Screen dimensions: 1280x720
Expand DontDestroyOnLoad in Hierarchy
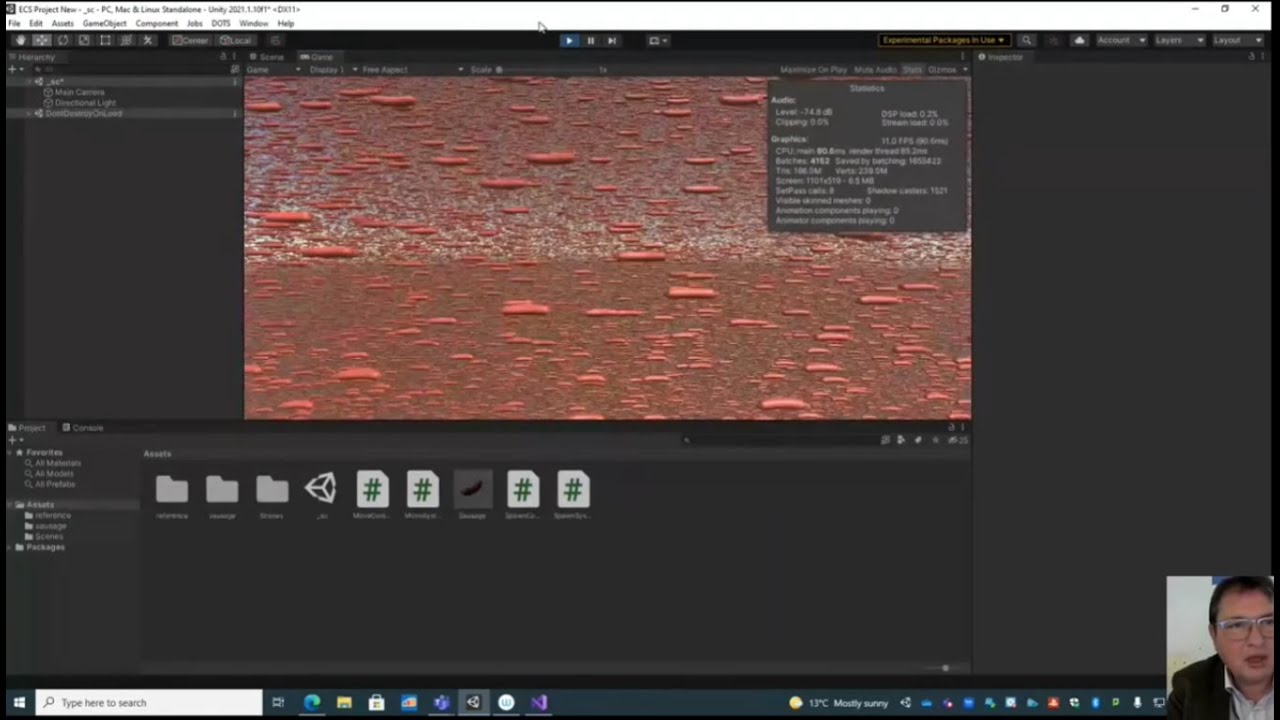click(28, 114)
